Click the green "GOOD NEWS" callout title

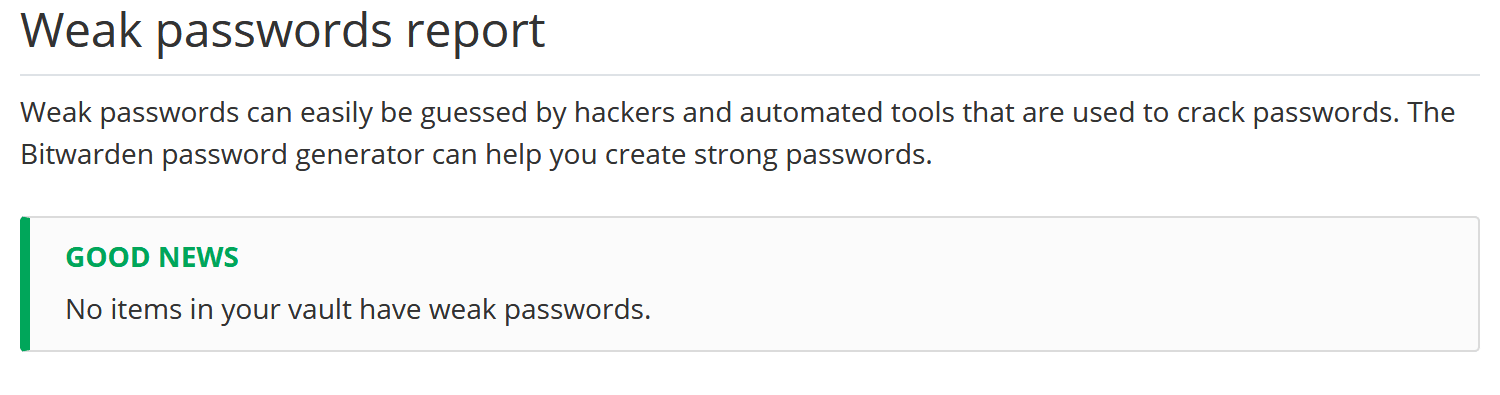(152, 258)
